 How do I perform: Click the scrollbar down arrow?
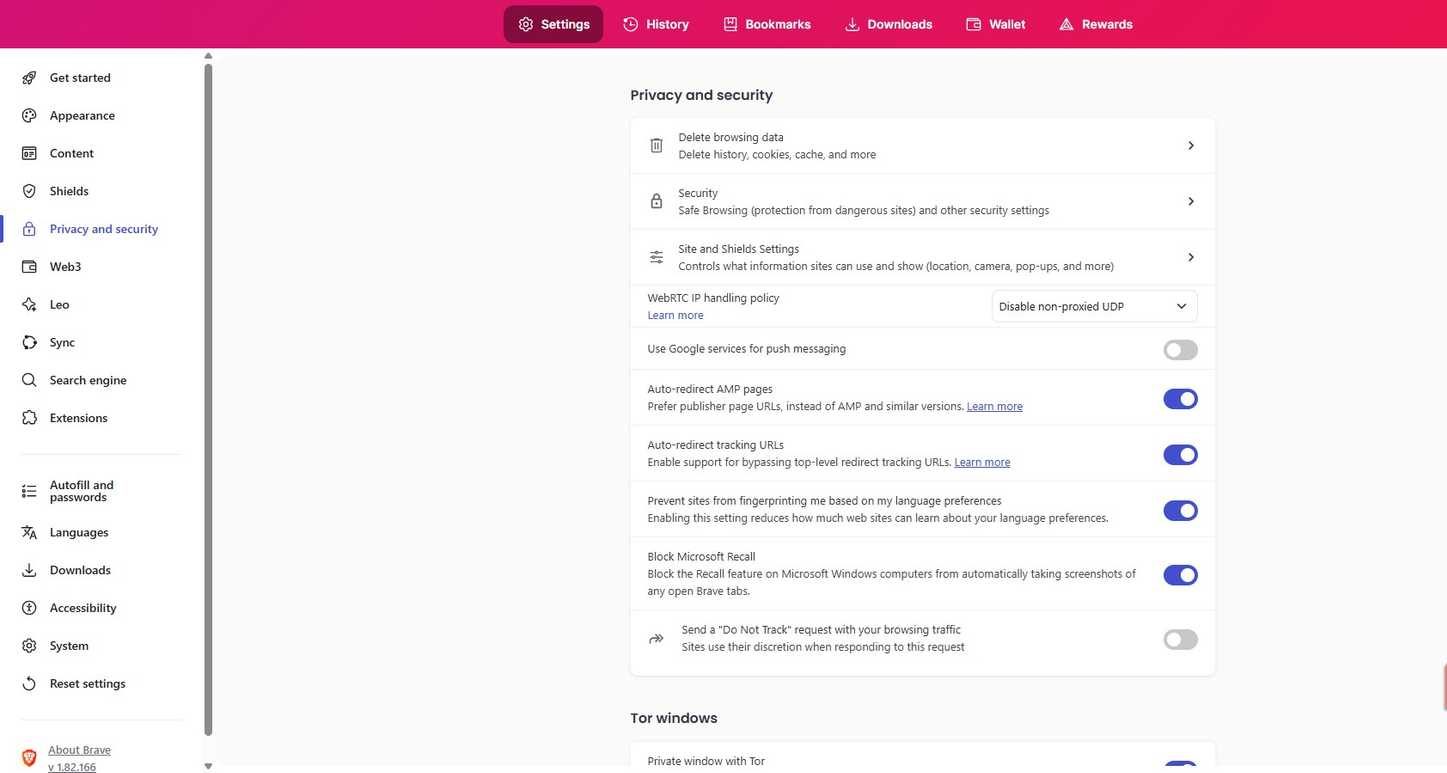pyautogui.click(x=206, y=764)
